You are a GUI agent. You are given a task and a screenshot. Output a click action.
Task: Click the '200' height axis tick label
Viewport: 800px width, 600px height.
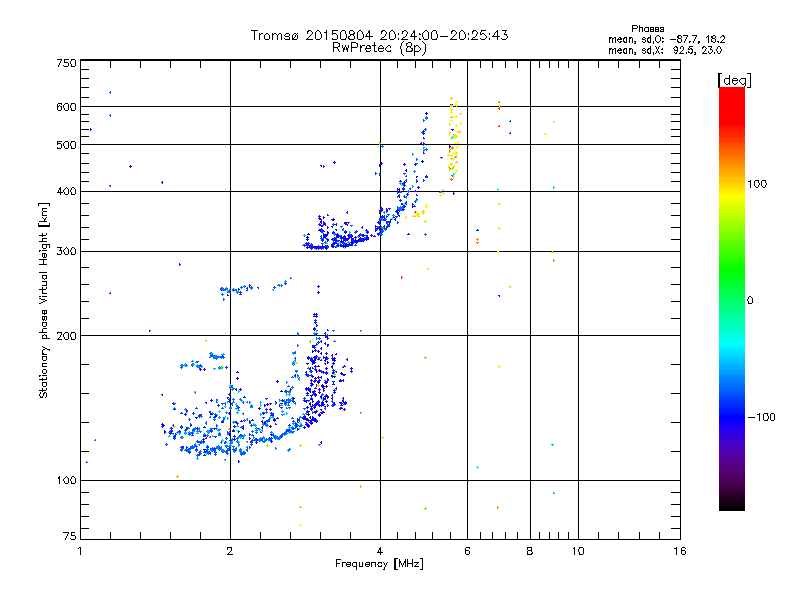coord(67,336)
